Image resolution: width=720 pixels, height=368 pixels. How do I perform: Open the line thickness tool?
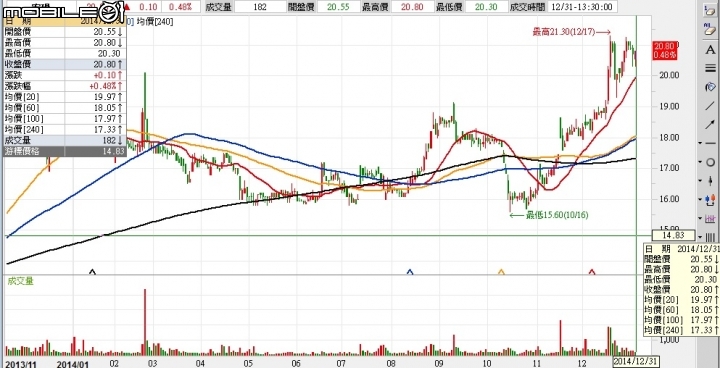click(x=710, y=68)
